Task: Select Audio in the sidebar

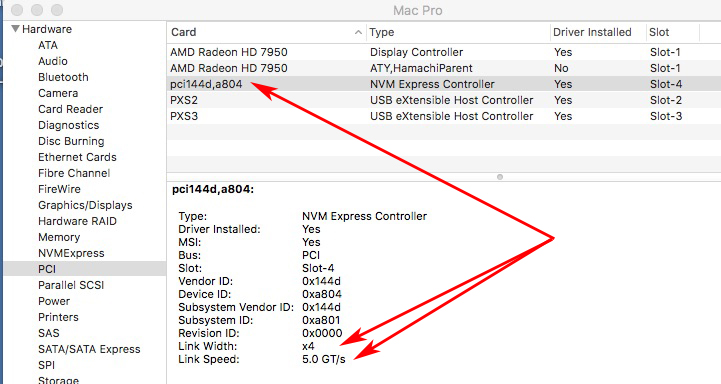Action: 53,61
